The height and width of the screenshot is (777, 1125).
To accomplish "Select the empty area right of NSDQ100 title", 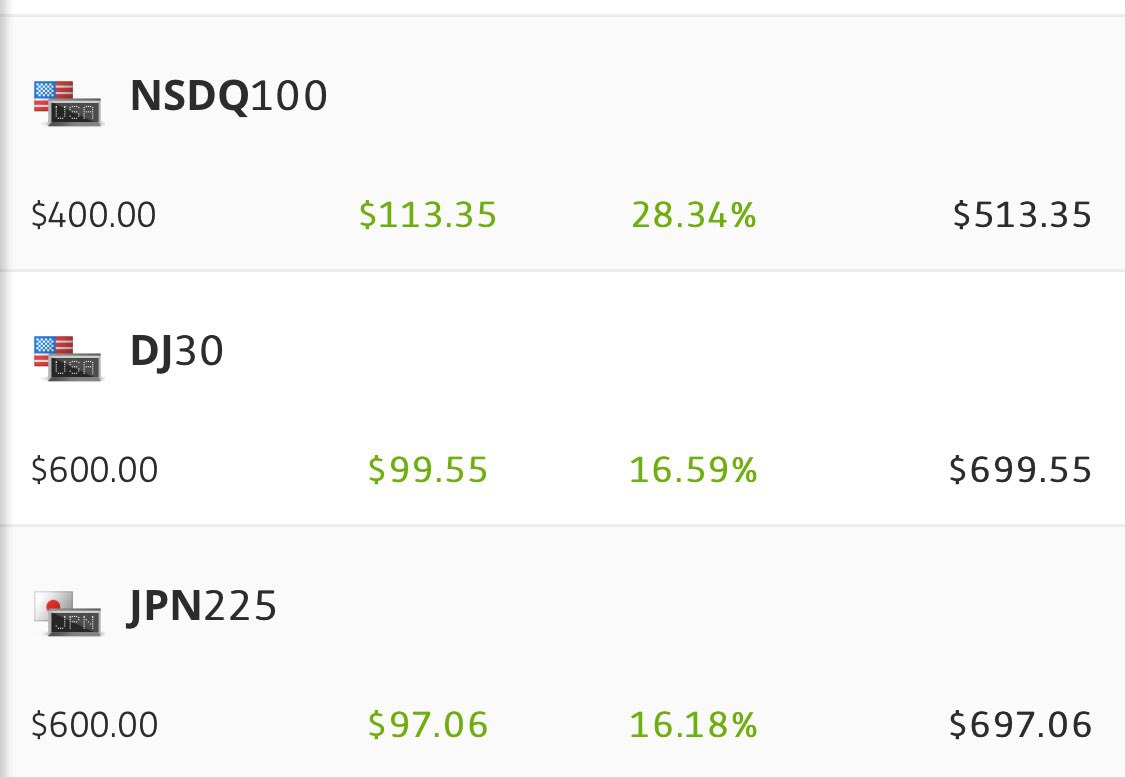I will click(700, 98).
